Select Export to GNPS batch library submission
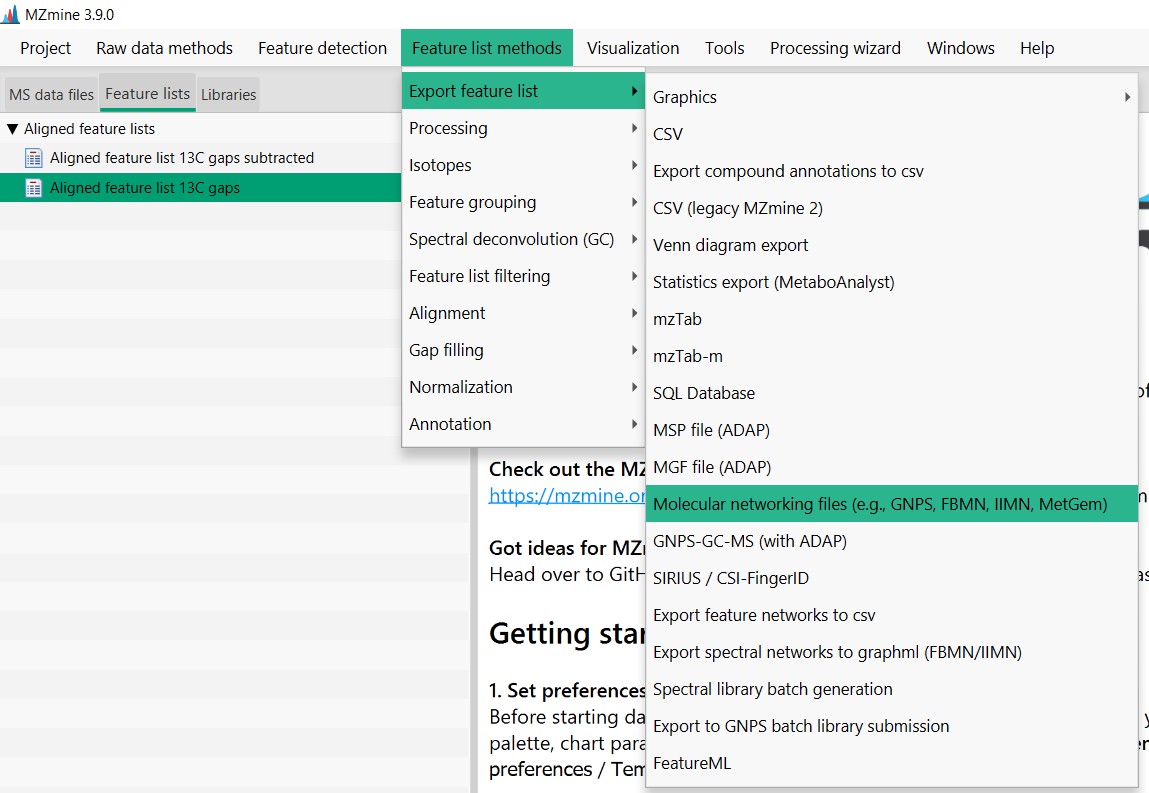Image resolution: width=1149 pixels, height=793 pixels. point(801,726)
